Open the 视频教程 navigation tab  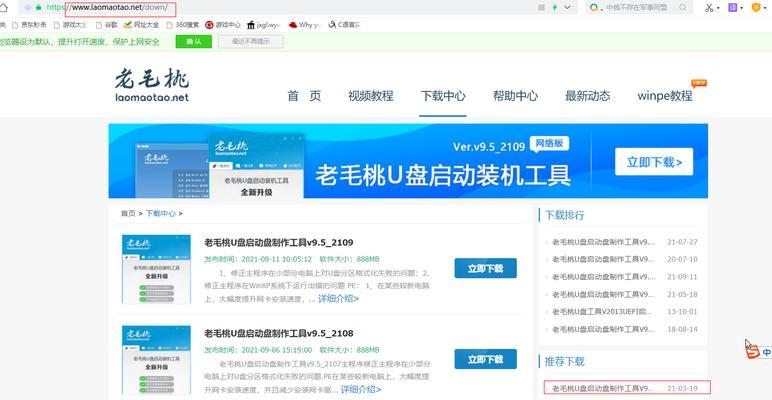(371, 96)
